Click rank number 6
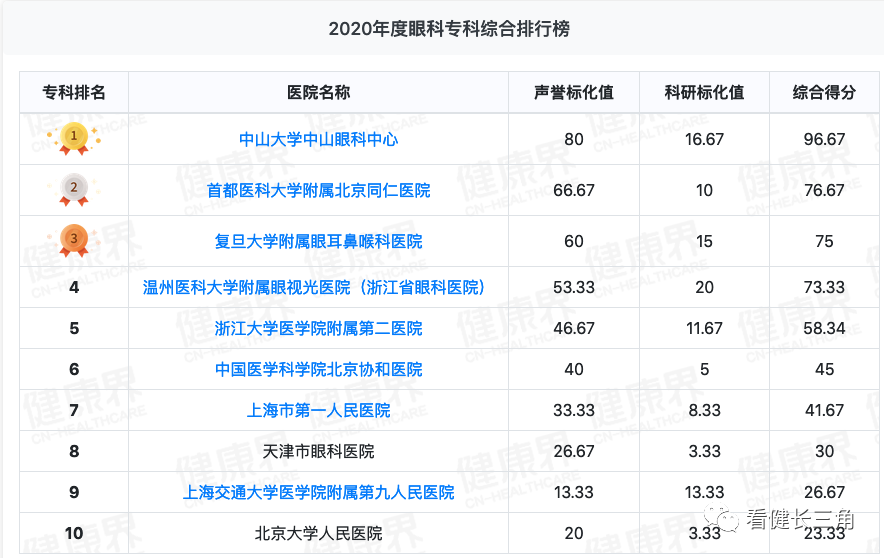Image resolution: width=884 pixels, height=558 pixels. (x=74, y=369)
